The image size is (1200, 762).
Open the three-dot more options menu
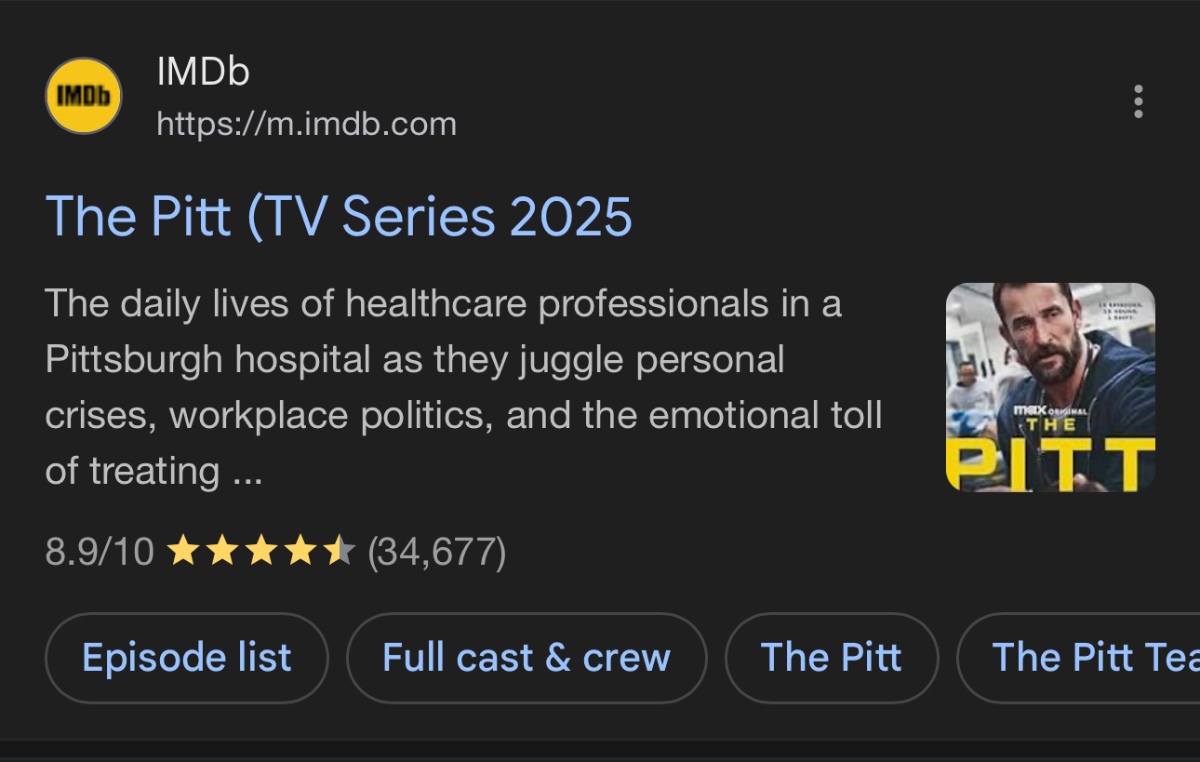[x=1137, y=101]
